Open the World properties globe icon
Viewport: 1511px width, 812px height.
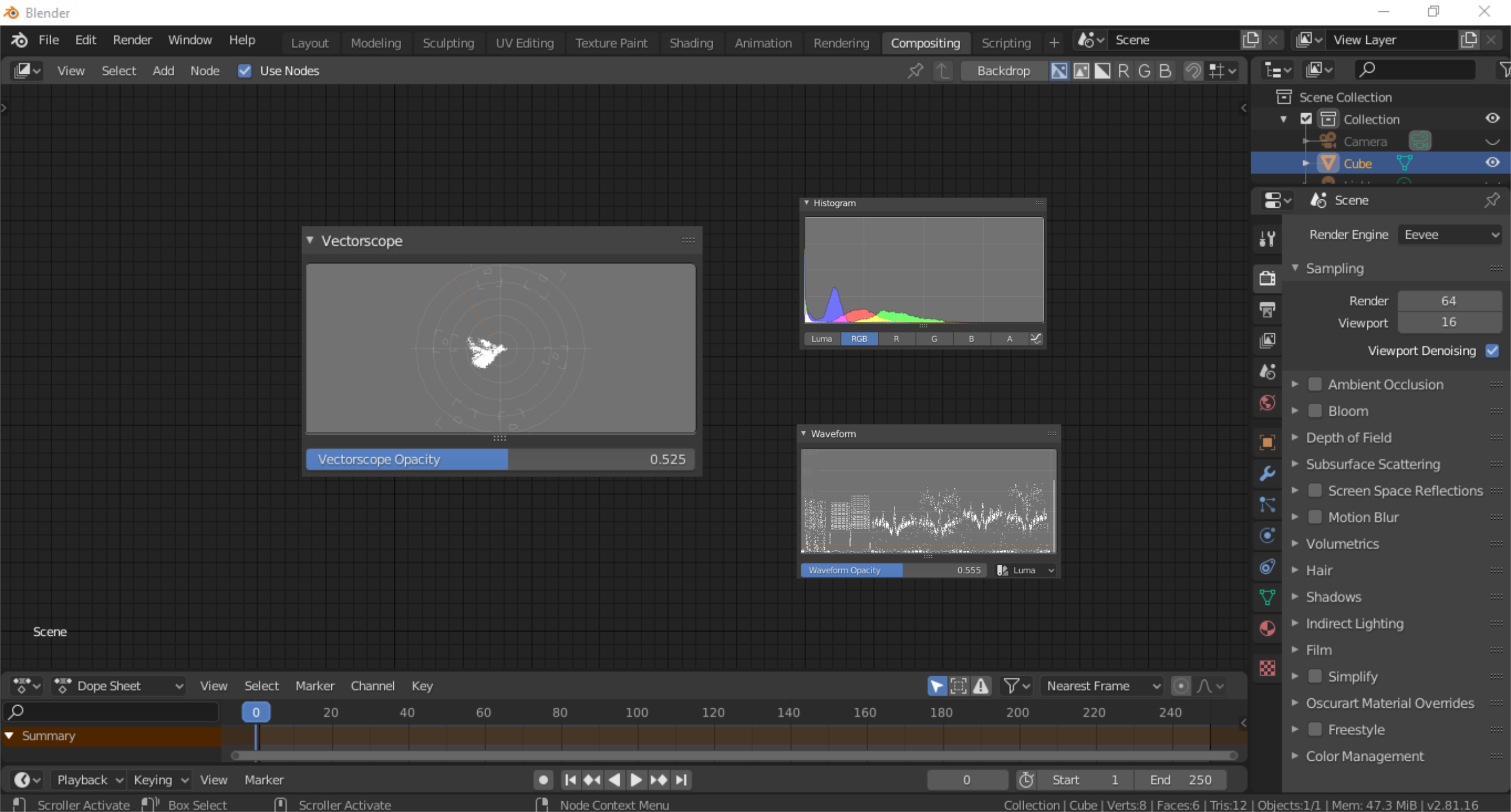(1267, 403)
